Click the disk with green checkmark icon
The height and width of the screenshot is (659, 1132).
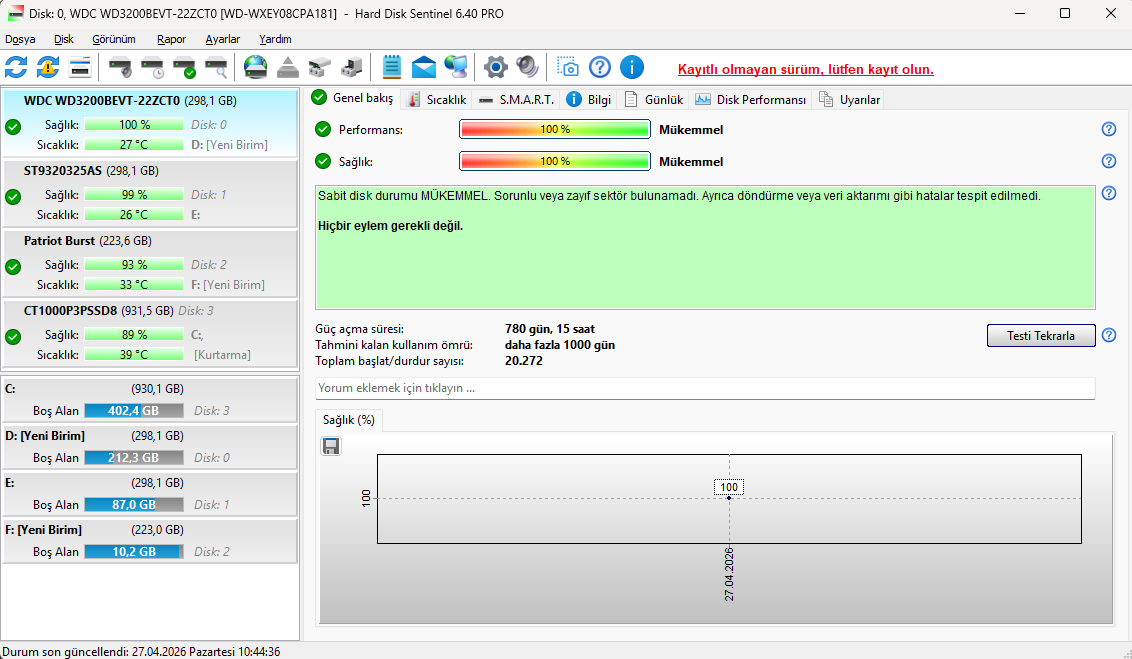184,67
